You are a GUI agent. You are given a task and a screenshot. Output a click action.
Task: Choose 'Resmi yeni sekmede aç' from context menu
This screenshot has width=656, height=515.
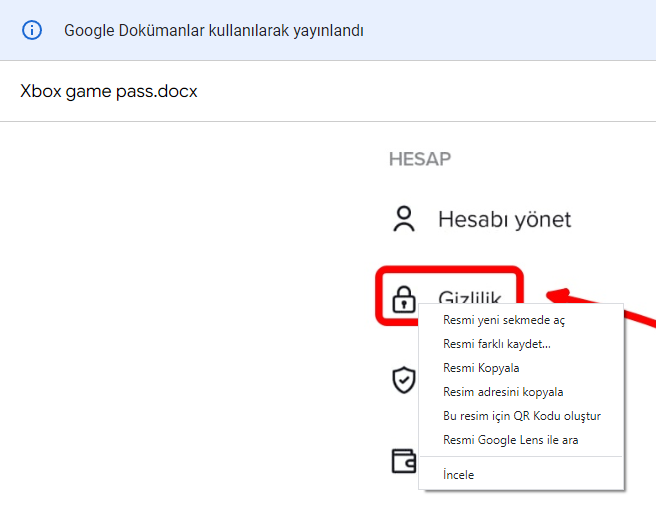point(504,320)
